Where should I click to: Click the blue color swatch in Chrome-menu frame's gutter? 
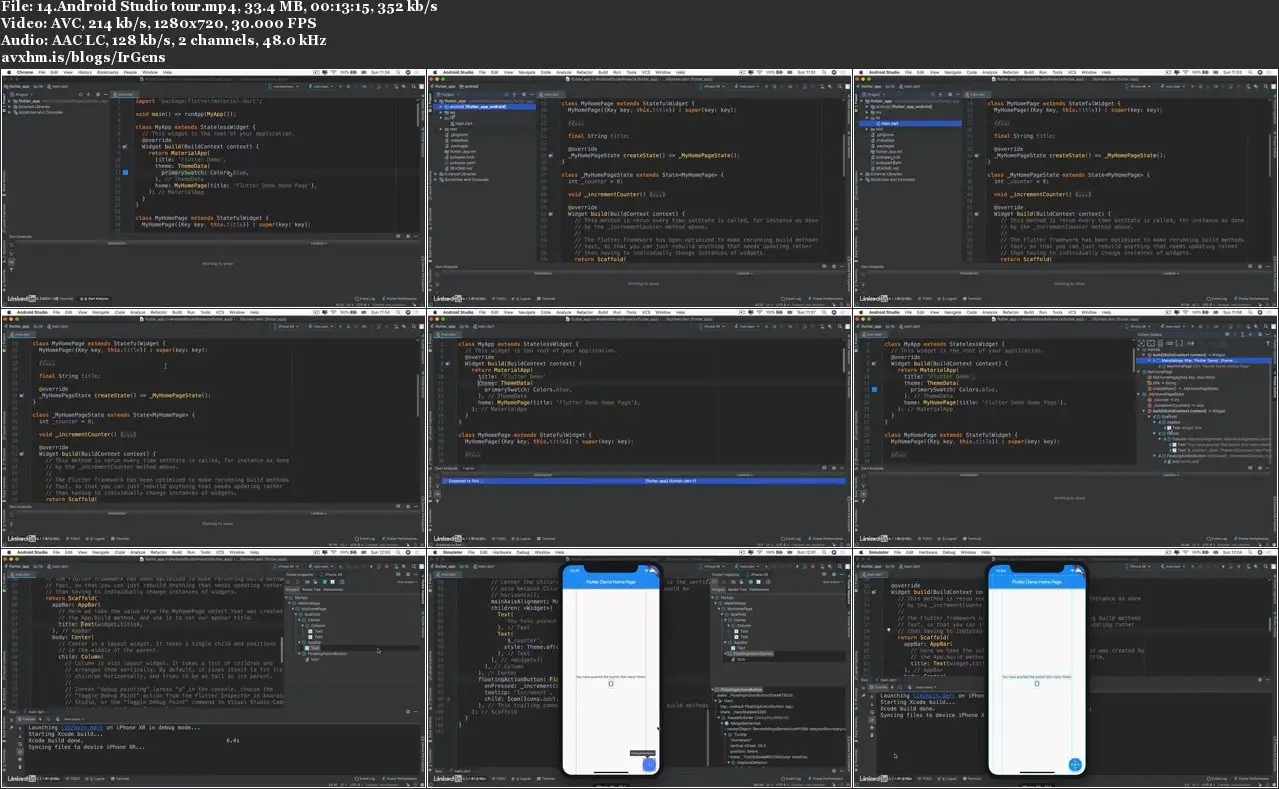(125, 173)
